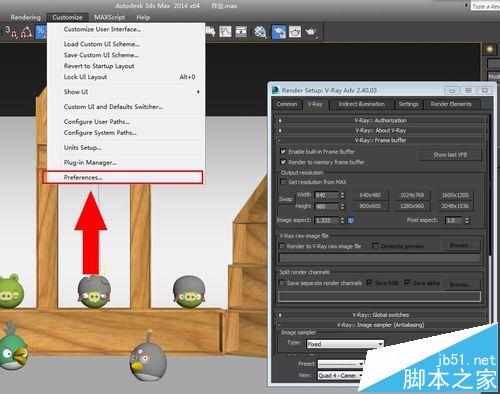This screenshot has height=394, width=500.
Task: Click the Render Production teapot icon
Action: pyautogui.click(x=311, y=32)
